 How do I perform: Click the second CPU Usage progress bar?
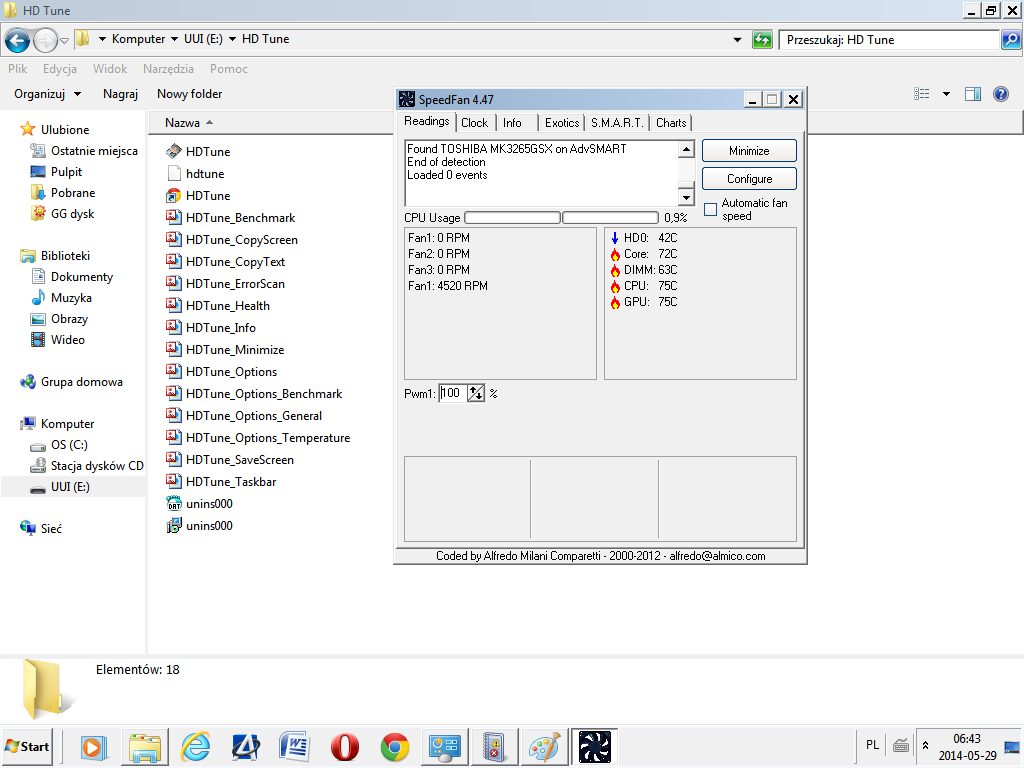pos(610,217)
